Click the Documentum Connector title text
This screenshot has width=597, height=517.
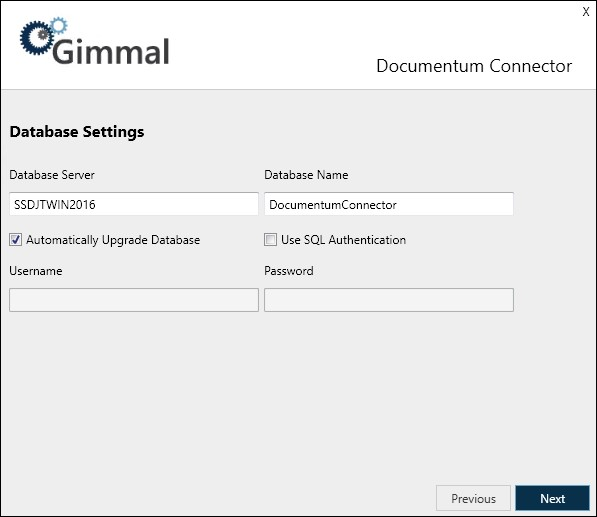tap(474, 66)
